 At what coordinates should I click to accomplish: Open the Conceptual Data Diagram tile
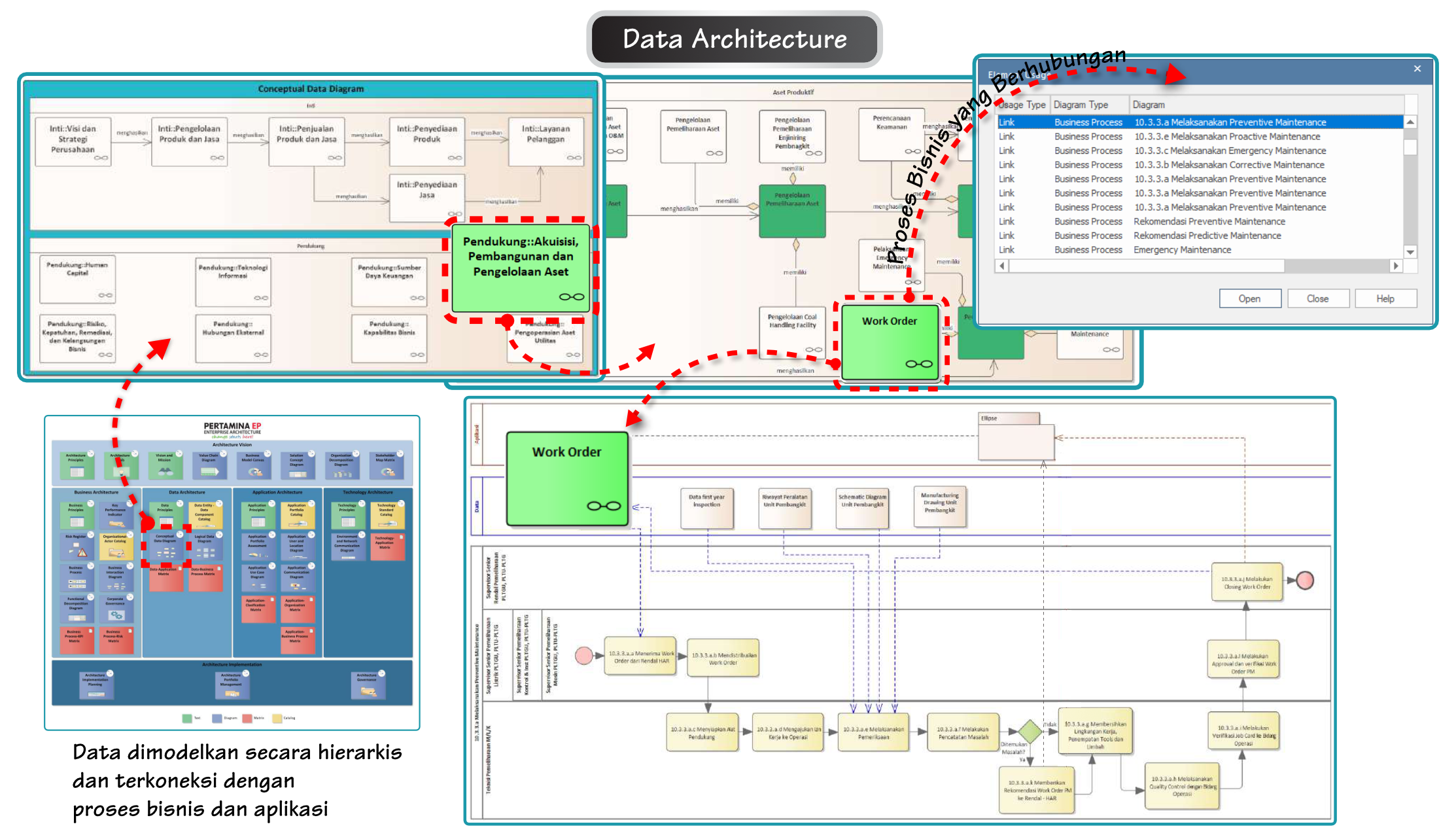pyautogui.click(x=165, y=546)
